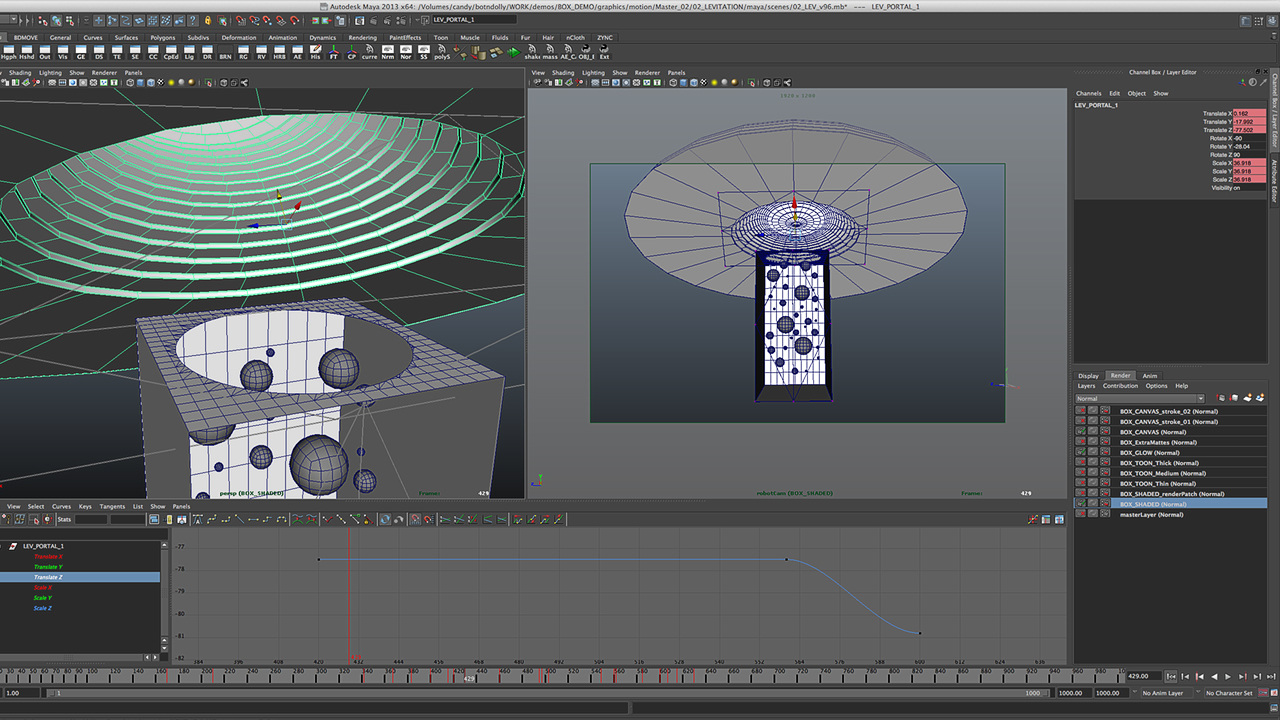Open the Normal blend mode dropdown
This screenshot has height=720, width=1280.
point(1139,398)
